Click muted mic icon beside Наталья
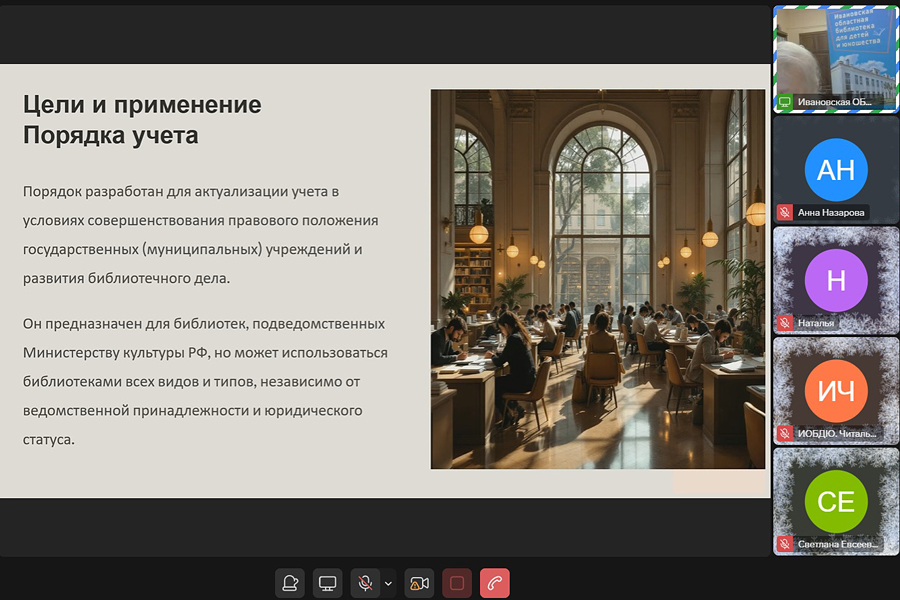Viewport: 900px width, 600px height. tap(785, 323)
